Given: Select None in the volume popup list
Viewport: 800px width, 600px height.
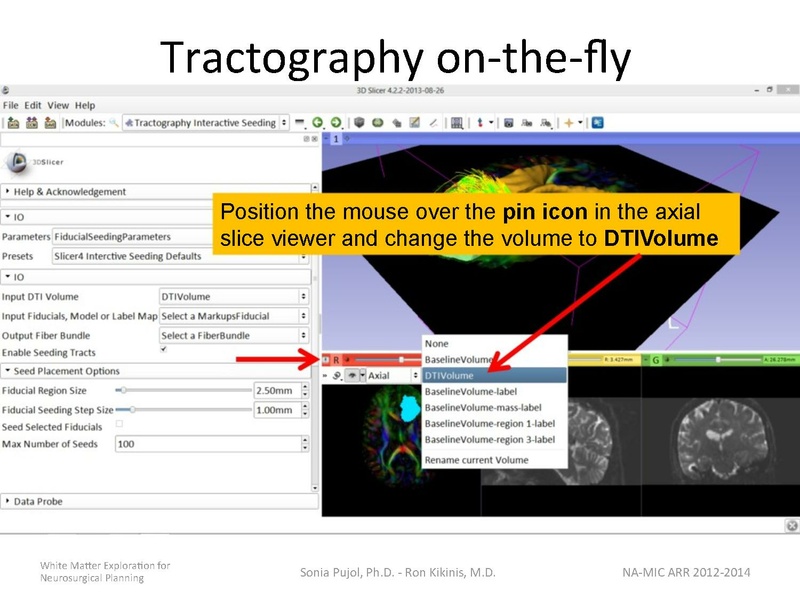Looking at the screenshot, I should coord(494,343).
